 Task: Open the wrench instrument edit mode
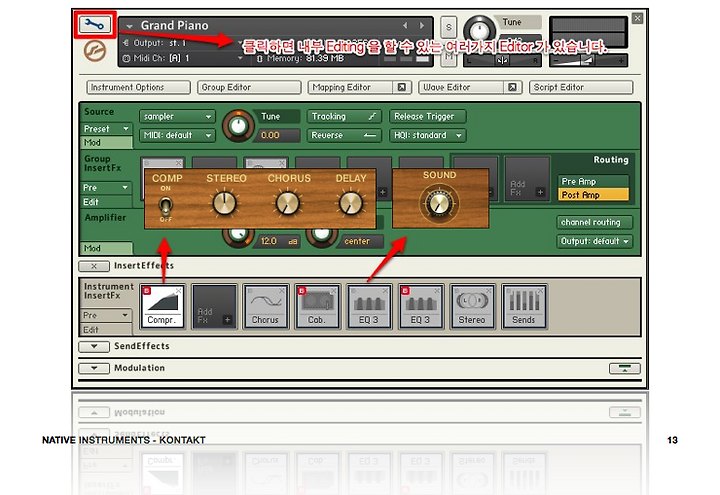pyautogui.click(x=95, y=24)
